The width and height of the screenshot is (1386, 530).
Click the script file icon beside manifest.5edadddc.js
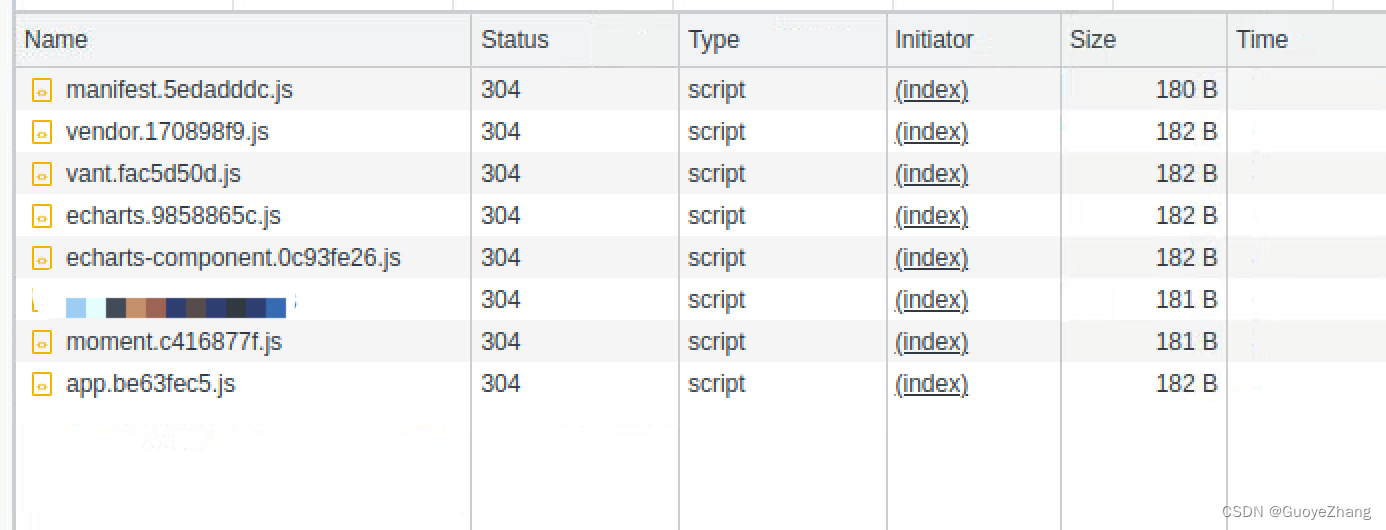click(x=42, y=91)
